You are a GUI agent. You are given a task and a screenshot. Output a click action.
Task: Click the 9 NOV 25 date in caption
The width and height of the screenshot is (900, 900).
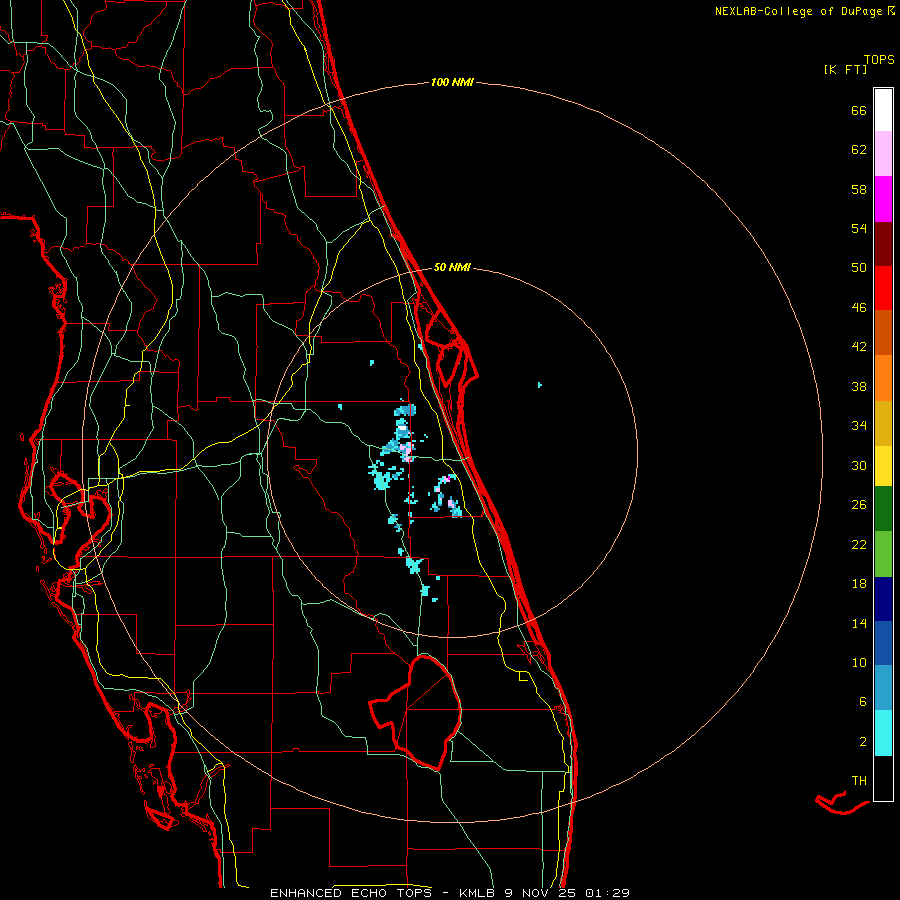click(x=541, y=893)
